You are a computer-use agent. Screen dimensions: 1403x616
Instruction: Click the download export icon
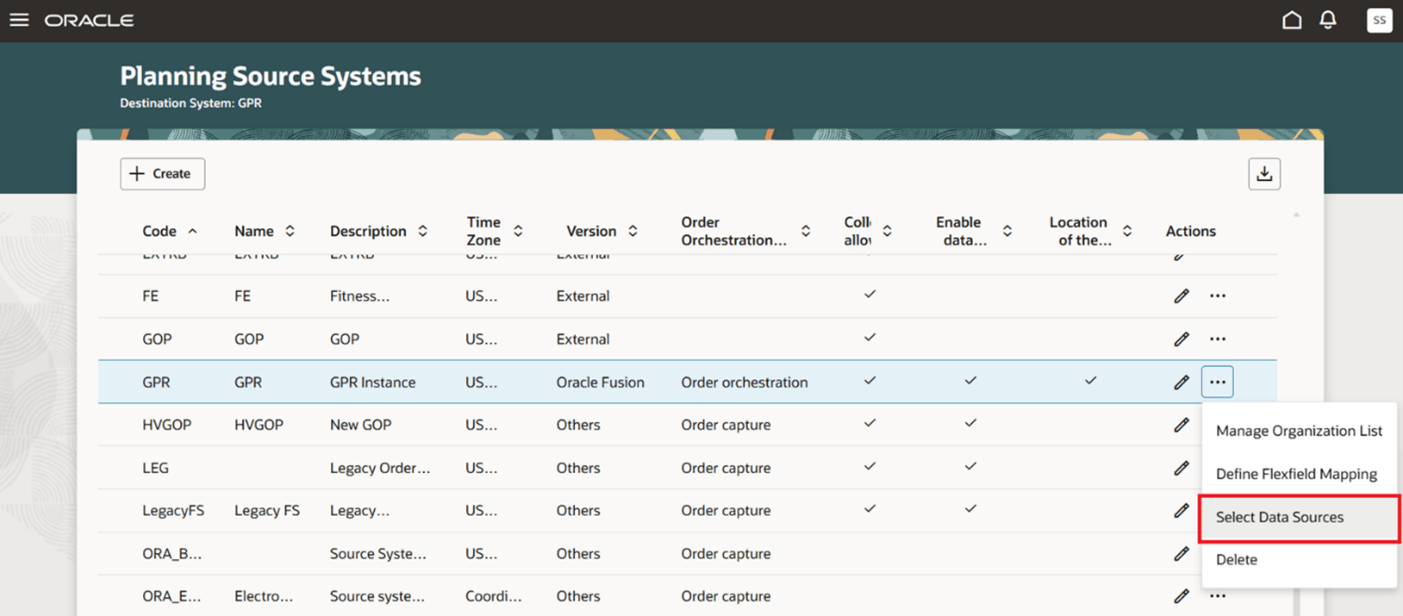1264,173
